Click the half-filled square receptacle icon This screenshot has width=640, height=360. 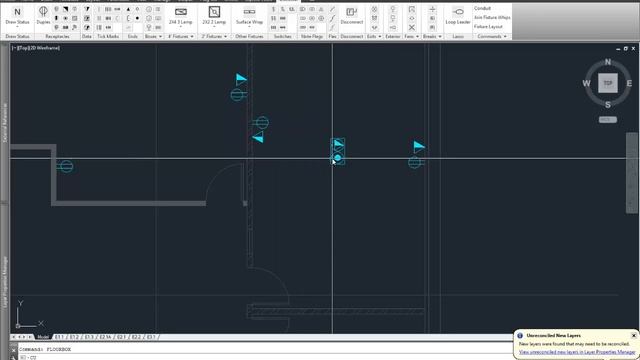(x=65, y=9)
